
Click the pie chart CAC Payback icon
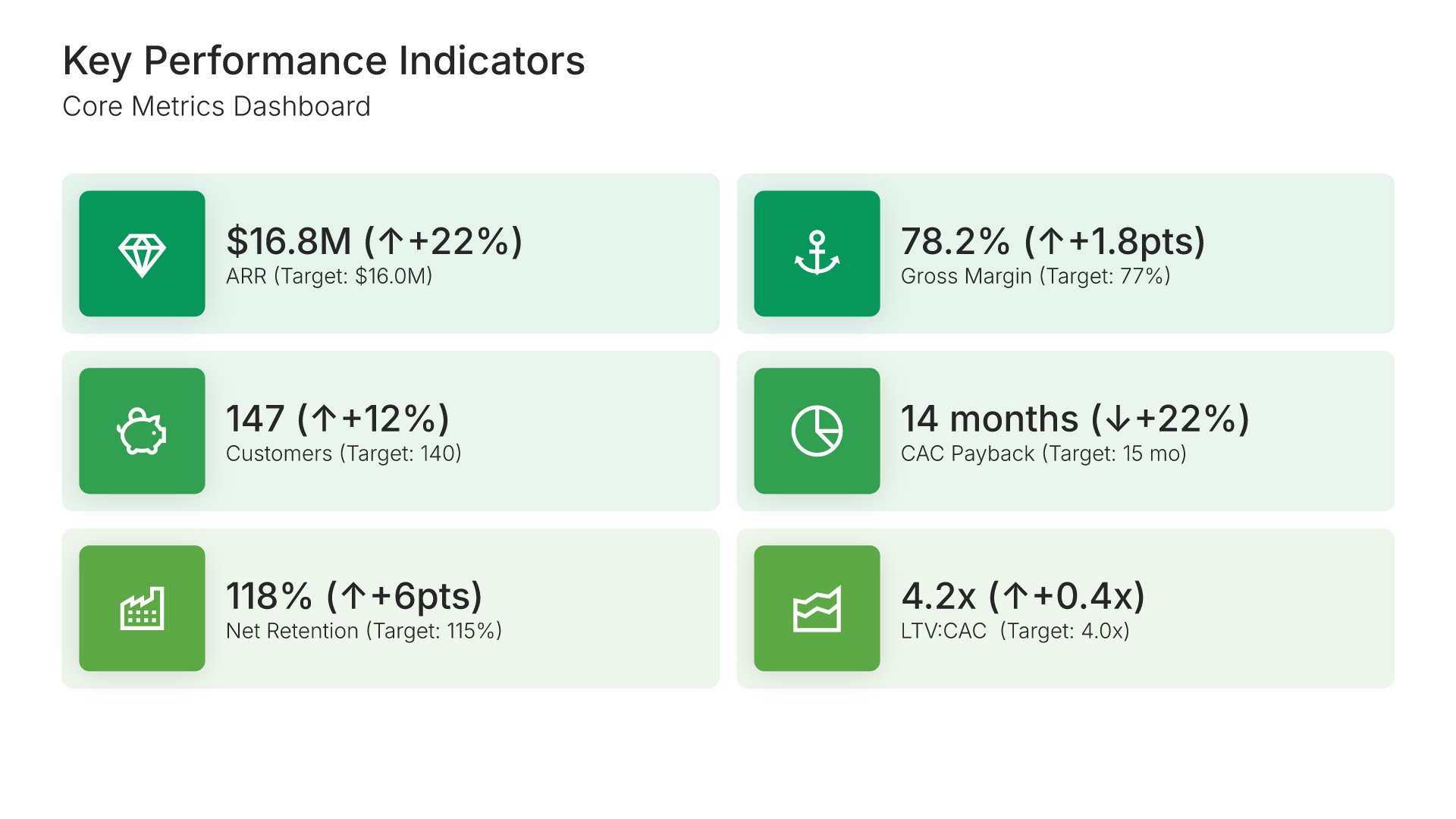click(x=817, y=431)
